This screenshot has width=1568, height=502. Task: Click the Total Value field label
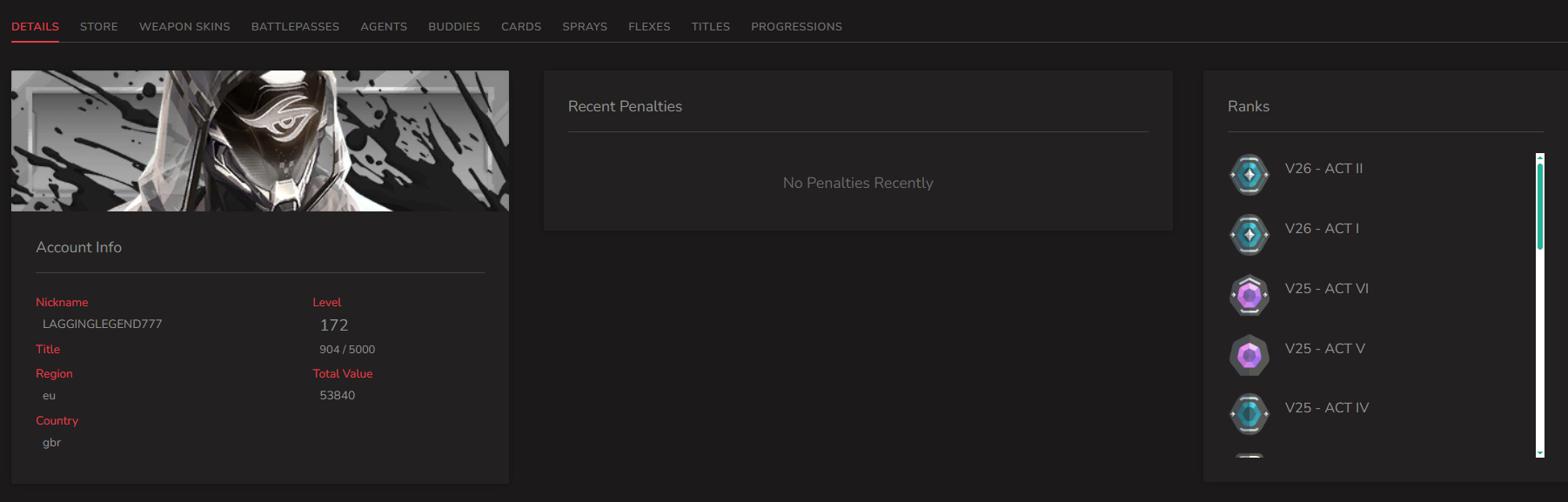click(343, 373)
